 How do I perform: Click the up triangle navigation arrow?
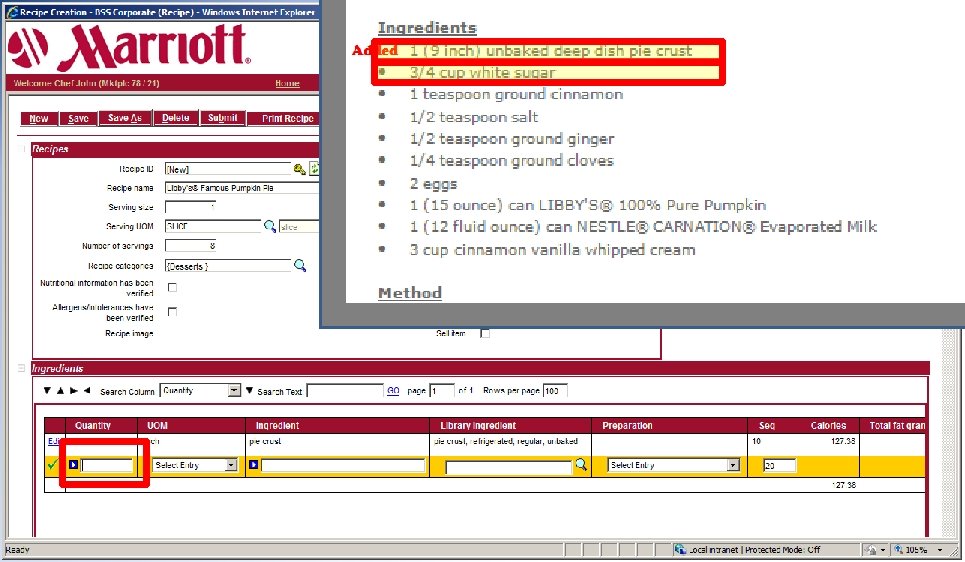tap(60, 390)
